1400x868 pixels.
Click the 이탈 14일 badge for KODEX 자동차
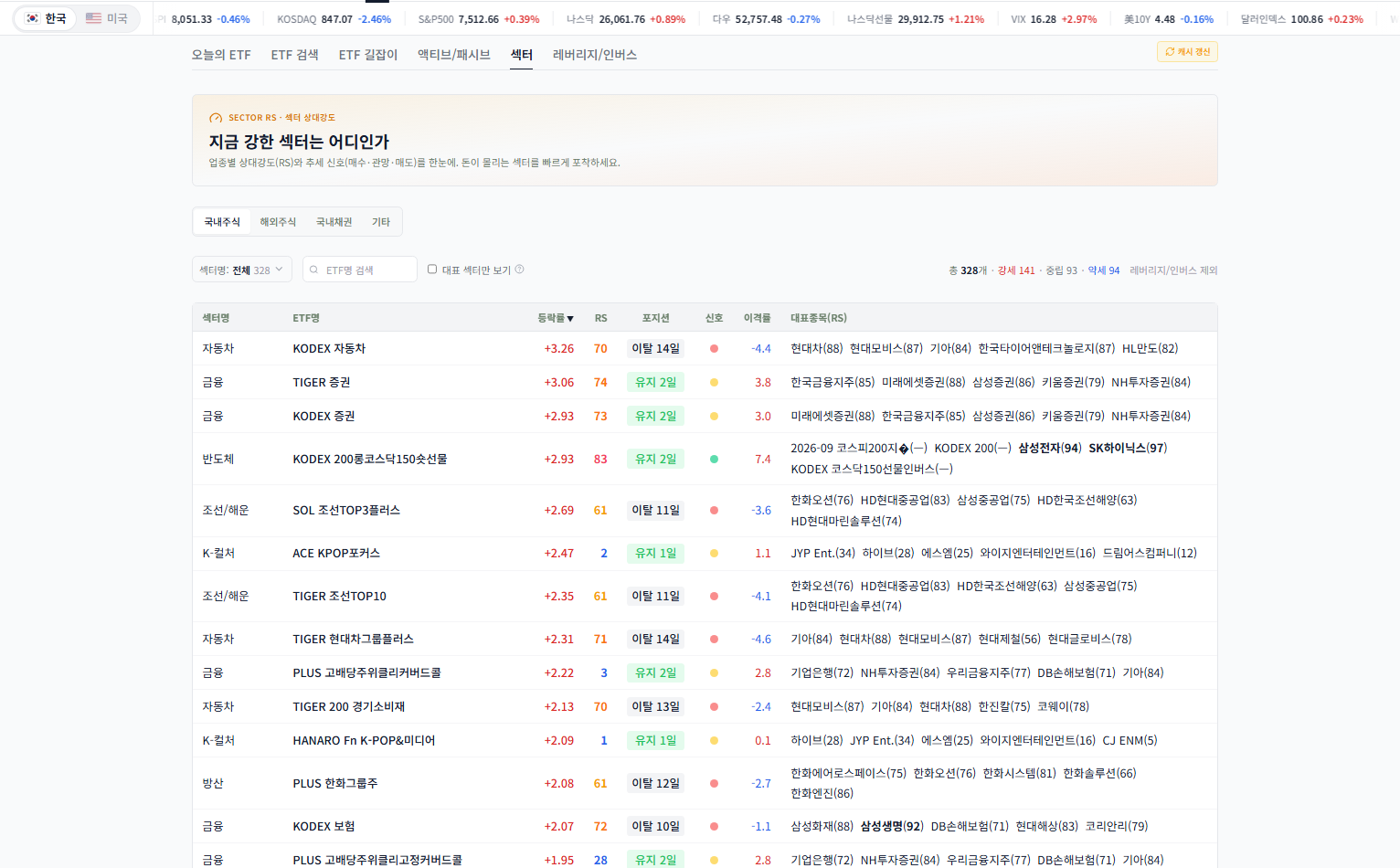pyautogui.click(x=656, y=348)
